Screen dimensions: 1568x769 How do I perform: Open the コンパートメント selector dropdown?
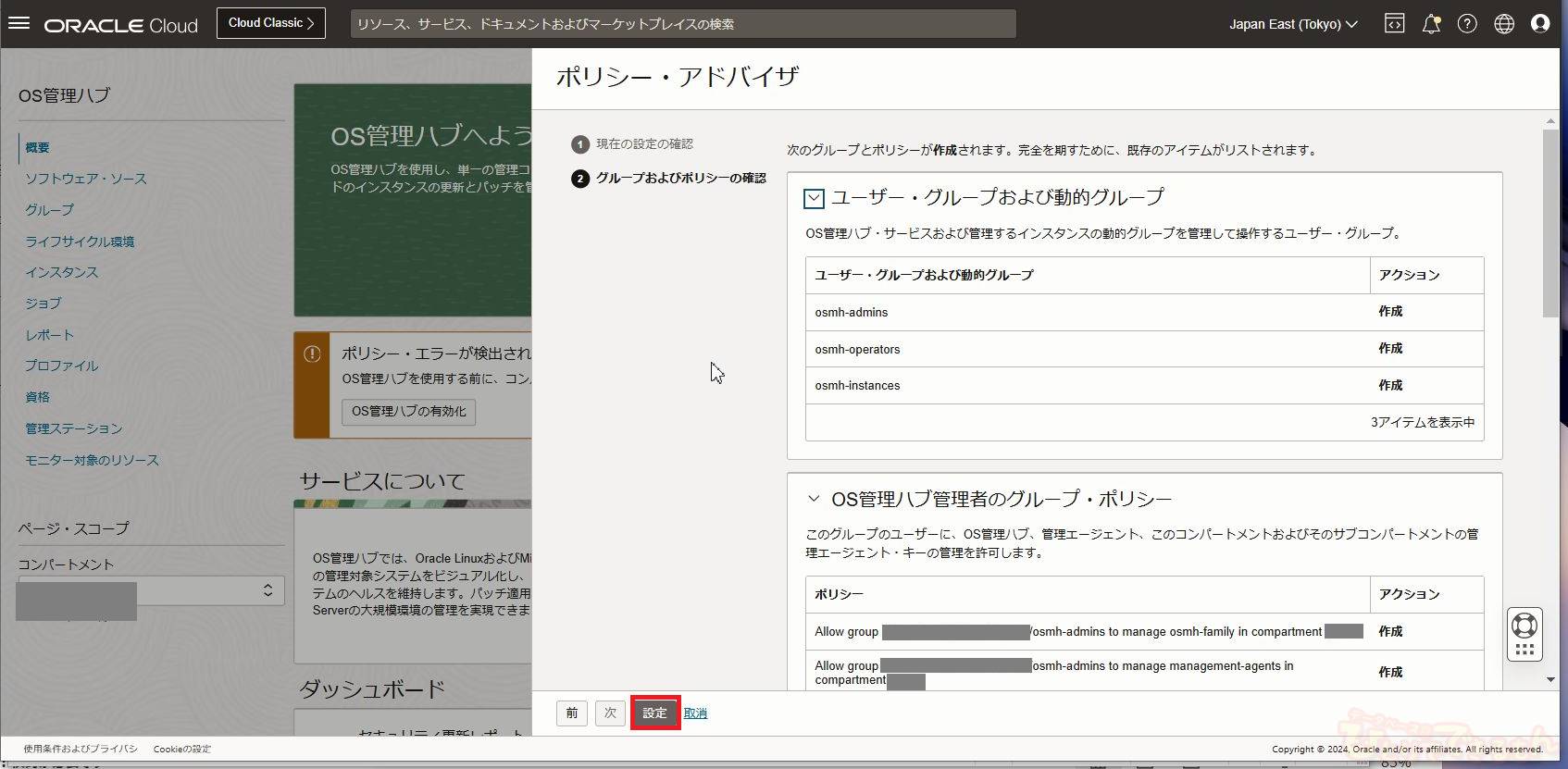point(152,590)
